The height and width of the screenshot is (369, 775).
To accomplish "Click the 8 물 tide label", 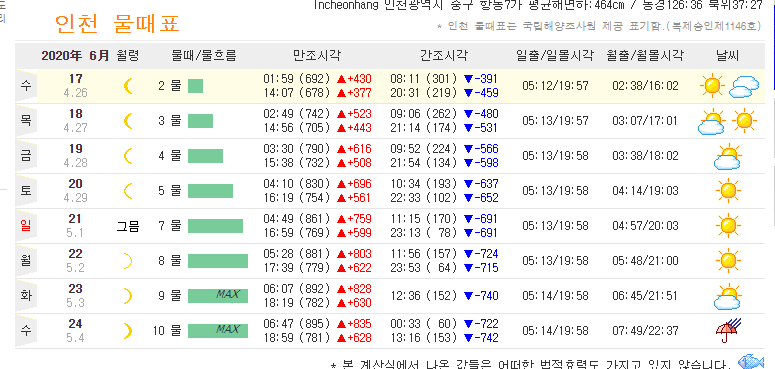I will pos(170,260).
